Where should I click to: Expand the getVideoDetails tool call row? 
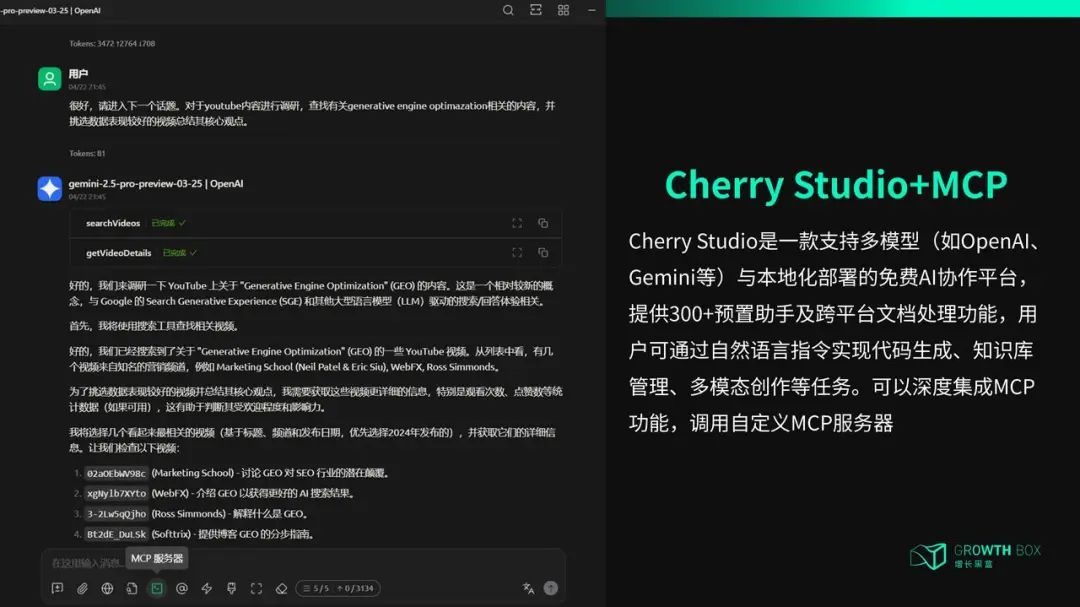tap(315, 253)
